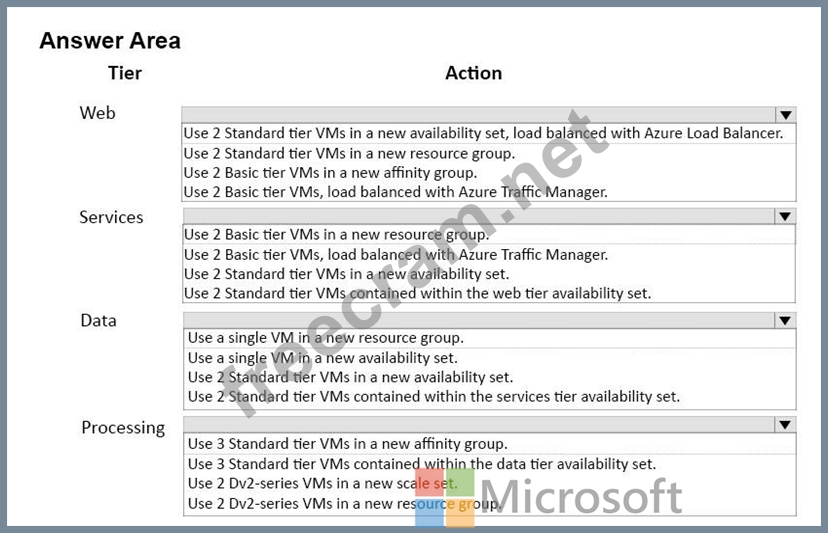Screen dimensions: 828x533
Task: Pick VMs within services tier availability set
Action: (433, 397)
